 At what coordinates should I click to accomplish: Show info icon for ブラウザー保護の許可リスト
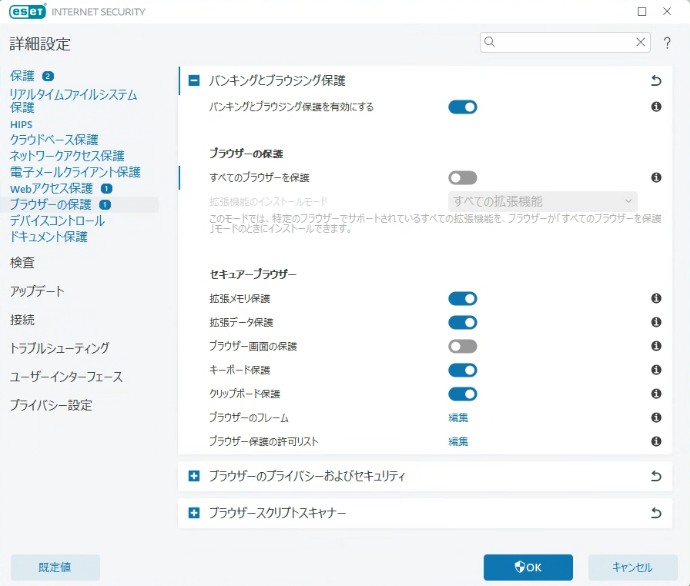[x=656, y=441]
